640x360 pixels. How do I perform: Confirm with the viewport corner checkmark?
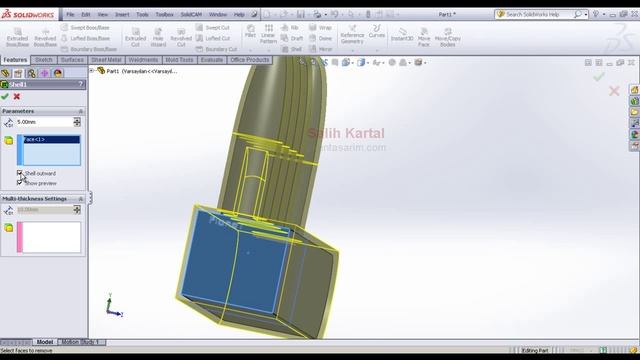pyautogui.click(x=599, y=76)
